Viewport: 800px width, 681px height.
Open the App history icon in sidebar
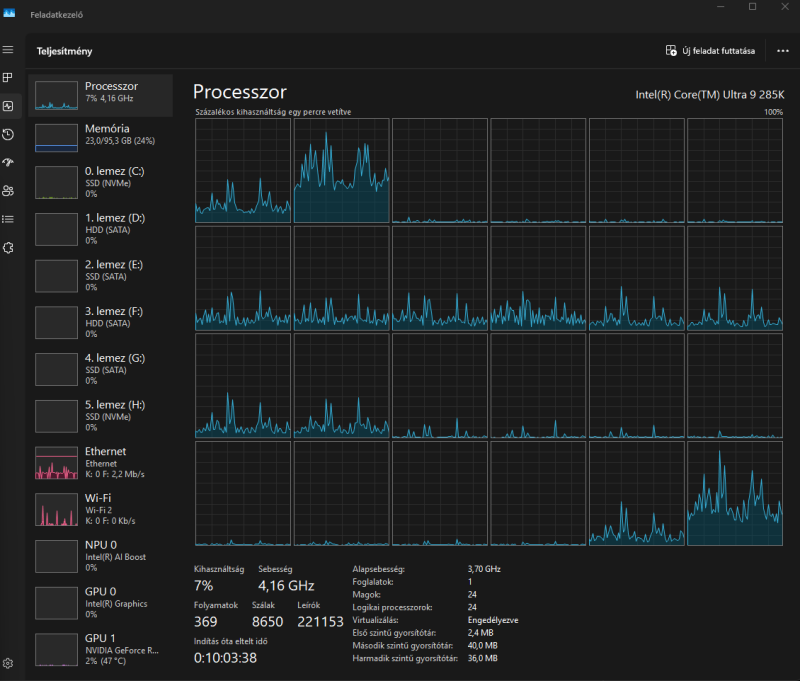8,135
